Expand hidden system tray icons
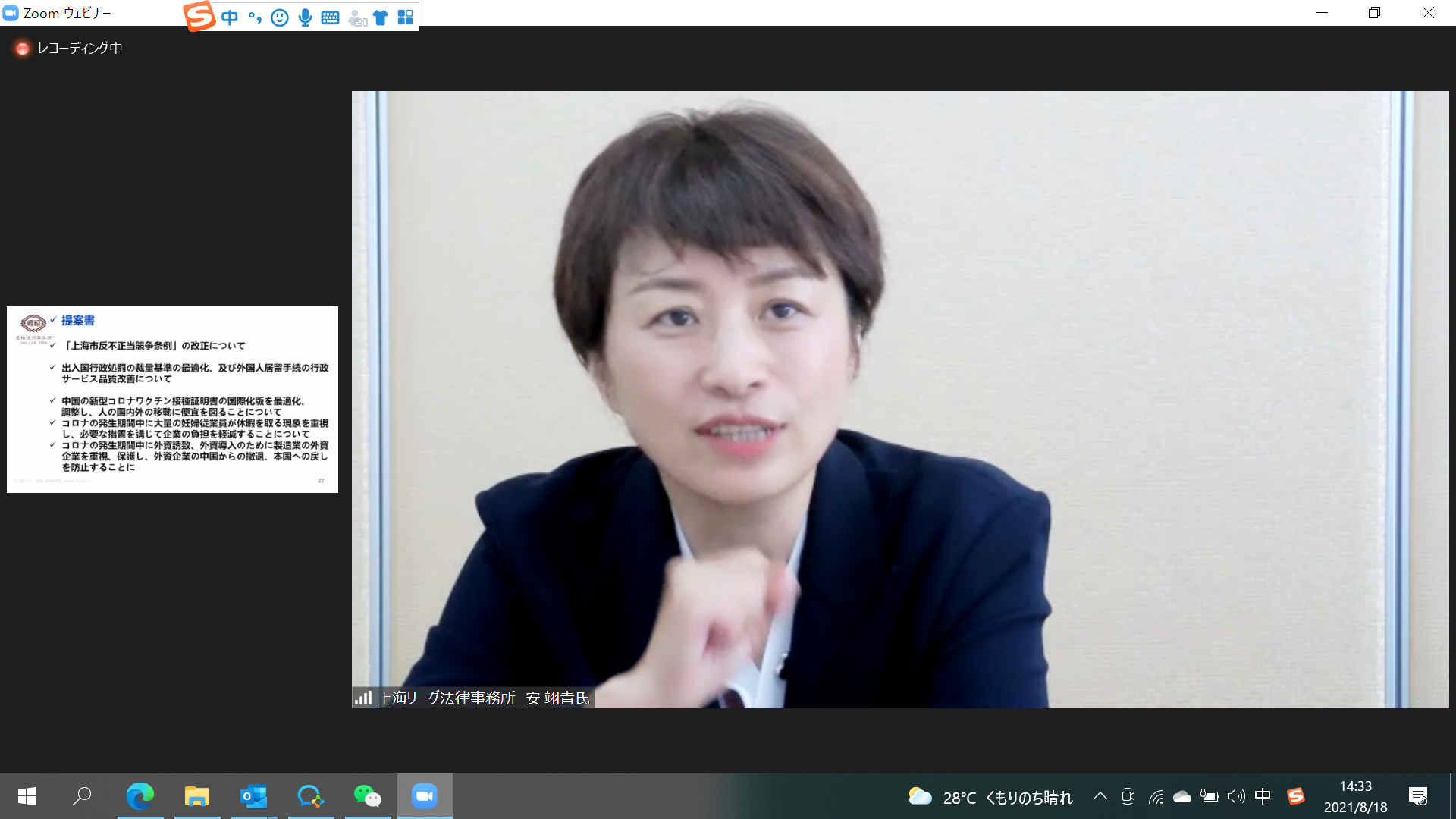Screen dimensions: 1456x819 (x=1100, y=796)
